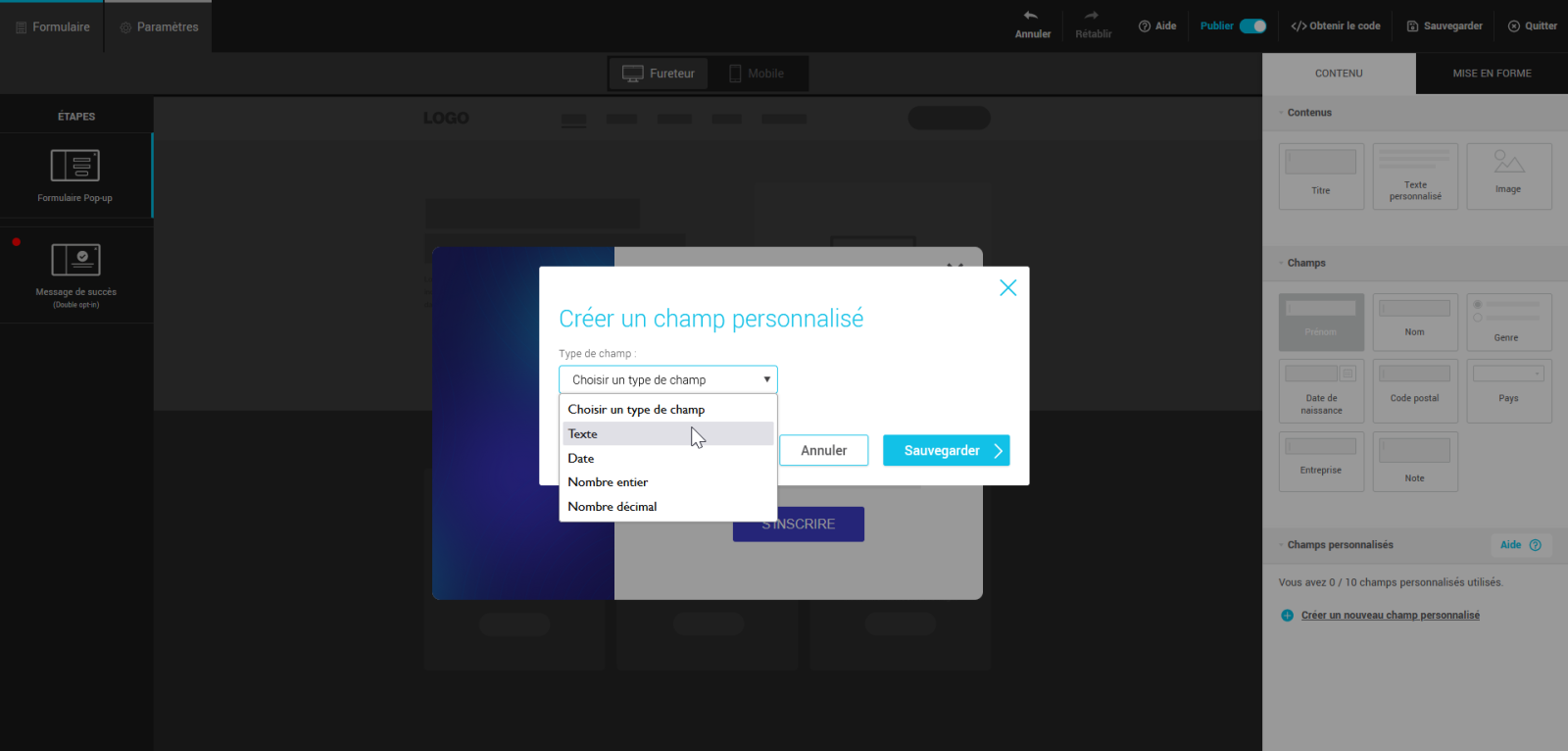Pick the "Choisir un type de champ" placeholder option
1568x751 pixels.
(668, 410)
